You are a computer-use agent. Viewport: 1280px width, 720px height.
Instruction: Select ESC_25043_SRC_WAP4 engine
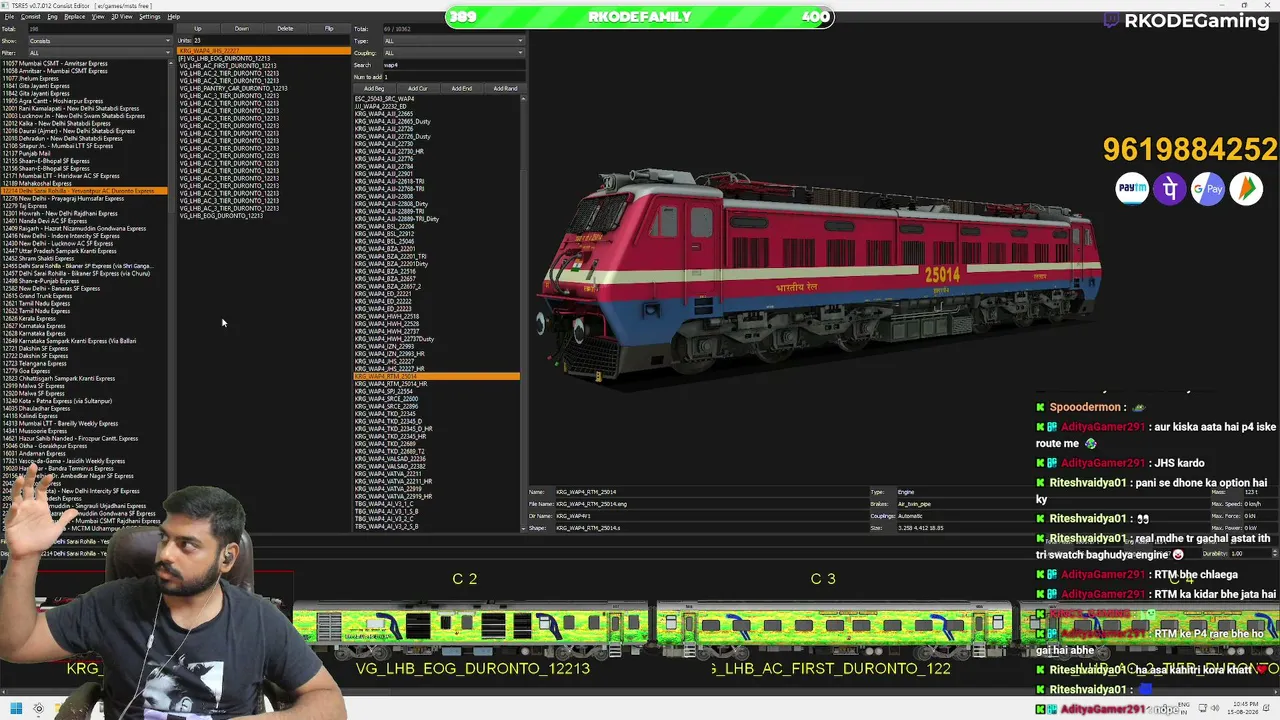click(437, 99)
